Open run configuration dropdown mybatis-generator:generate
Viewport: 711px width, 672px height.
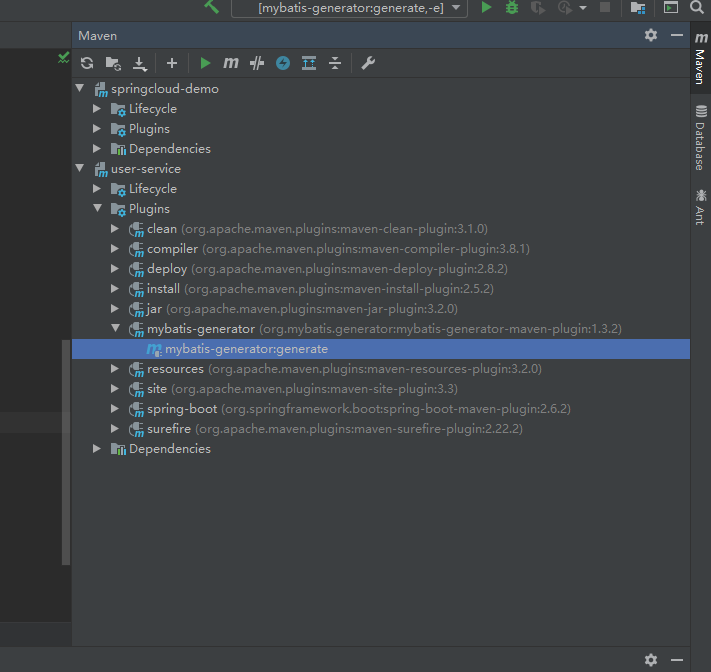point(349,8)
